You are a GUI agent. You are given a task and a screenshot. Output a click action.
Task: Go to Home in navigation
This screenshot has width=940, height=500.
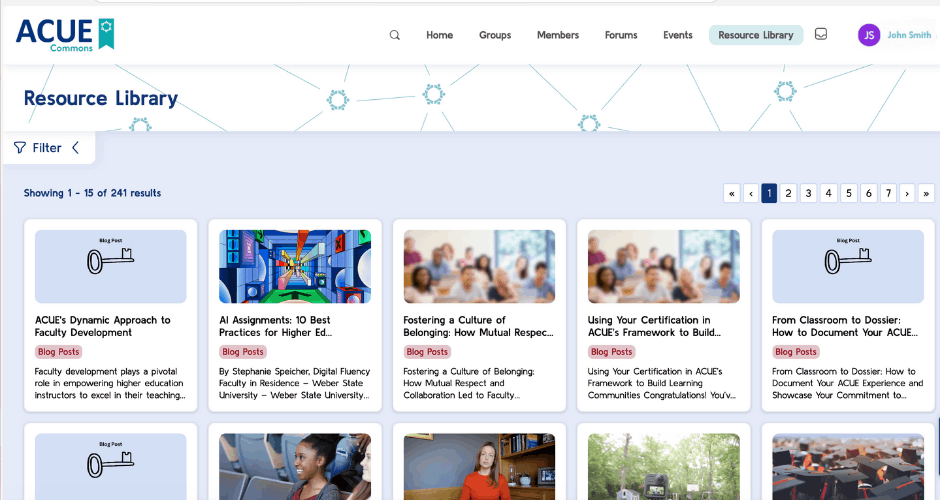pyautogui.click(x=439, y=35)
